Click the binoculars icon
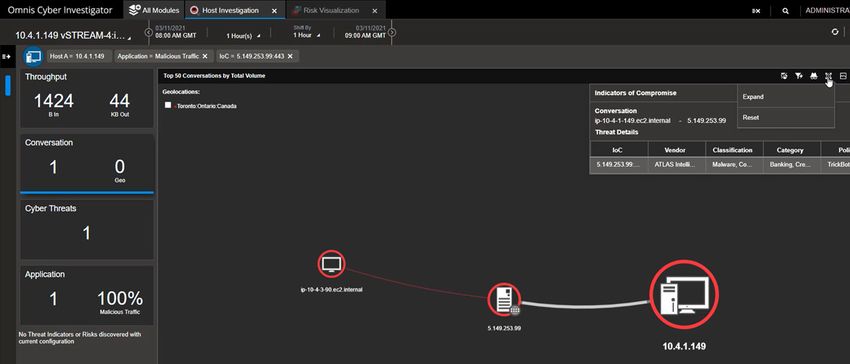This screenshot has height=364, width=850. 814,76
